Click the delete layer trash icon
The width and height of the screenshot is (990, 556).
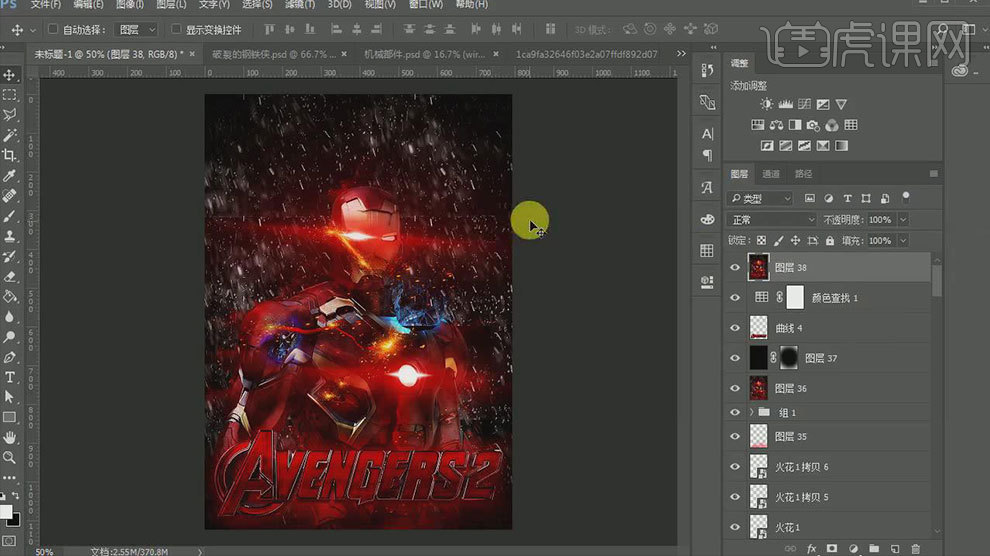(x=914, y=548)
